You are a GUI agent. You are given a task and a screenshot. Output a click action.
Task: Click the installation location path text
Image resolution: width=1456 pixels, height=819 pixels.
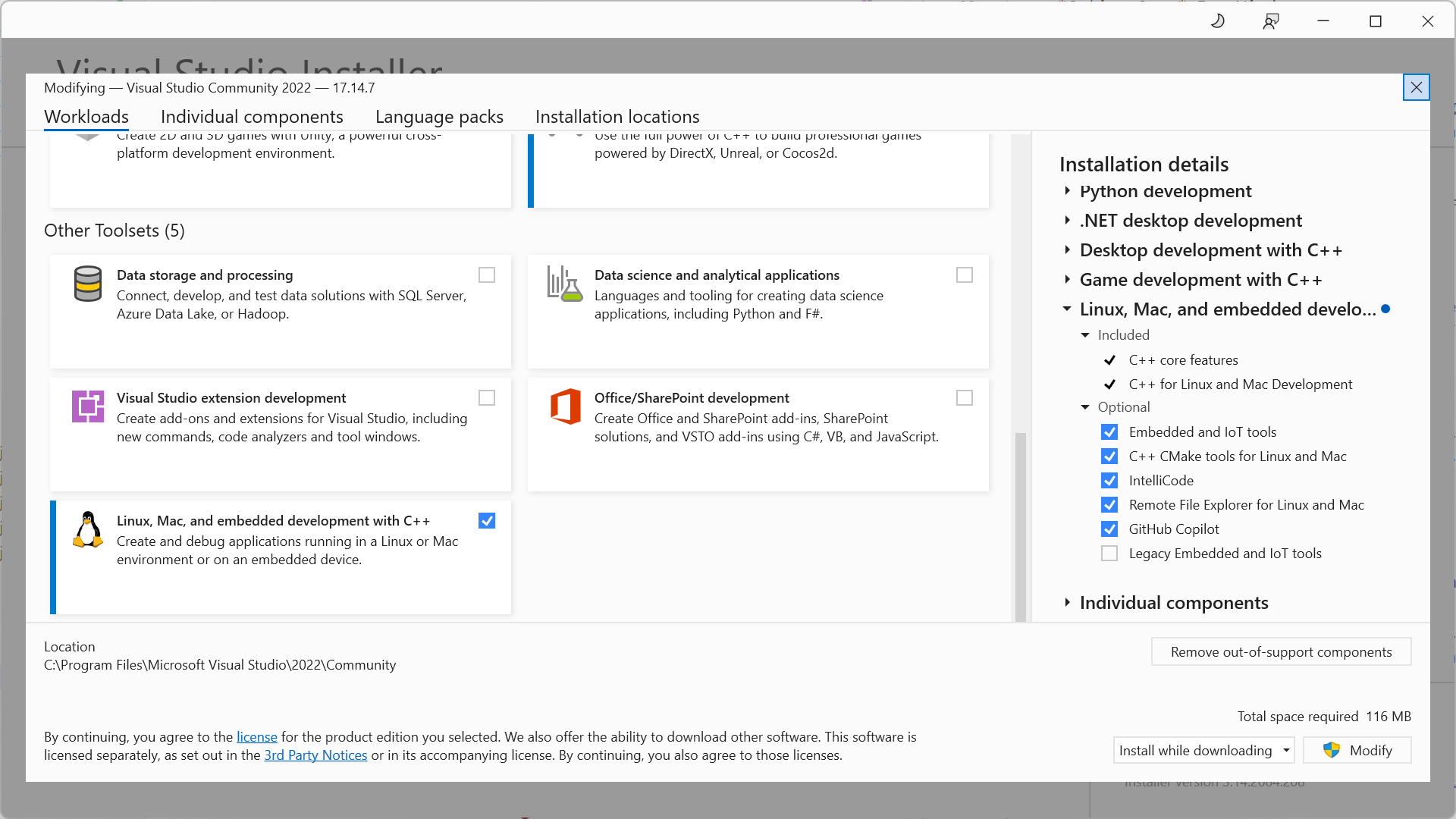pos(220,665)
